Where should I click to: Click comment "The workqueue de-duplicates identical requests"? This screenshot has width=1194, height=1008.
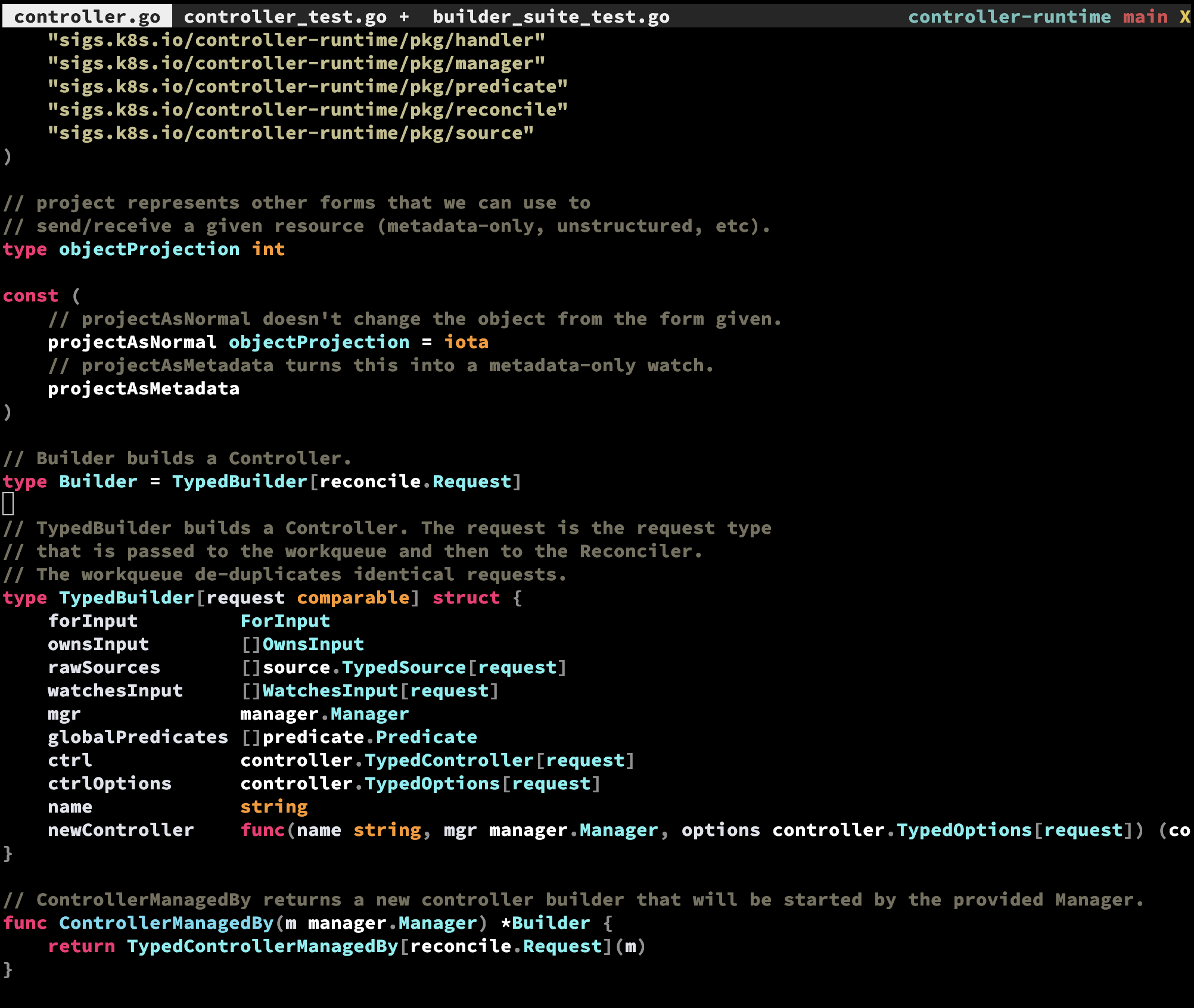click(x=285, y=574)
